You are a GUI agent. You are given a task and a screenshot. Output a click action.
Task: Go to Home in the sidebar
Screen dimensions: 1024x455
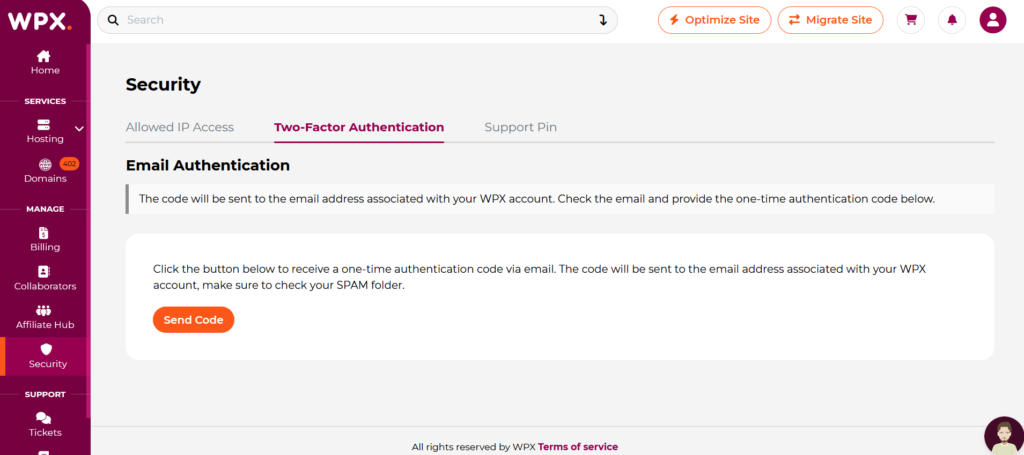[44, 62]
